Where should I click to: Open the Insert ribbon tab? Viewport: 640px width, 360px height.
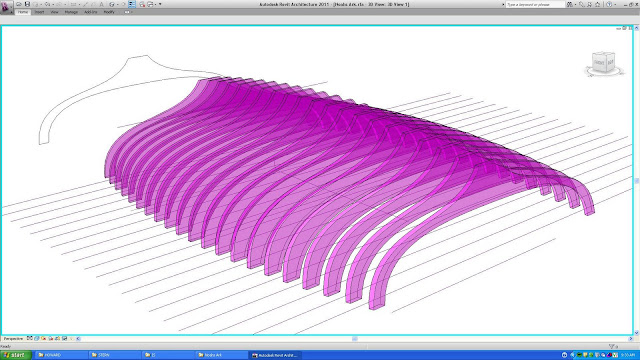point(39,12)
